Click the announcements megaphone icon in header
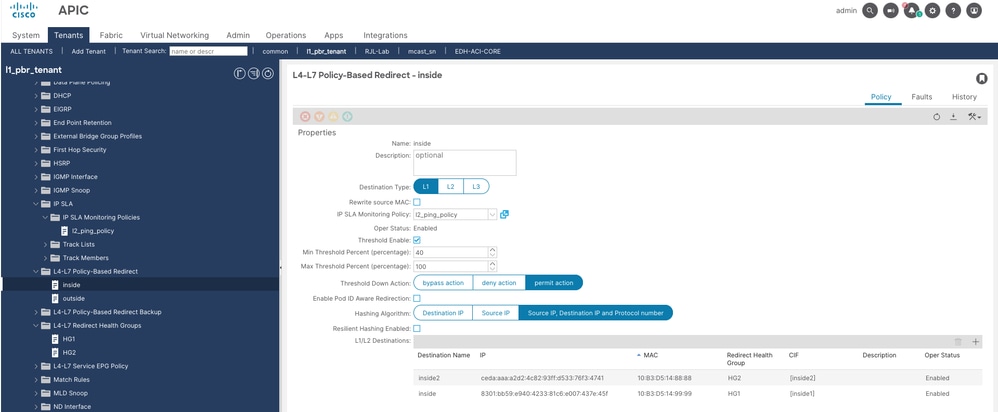This screenshot has width=998, height=412. click(890, 11)
